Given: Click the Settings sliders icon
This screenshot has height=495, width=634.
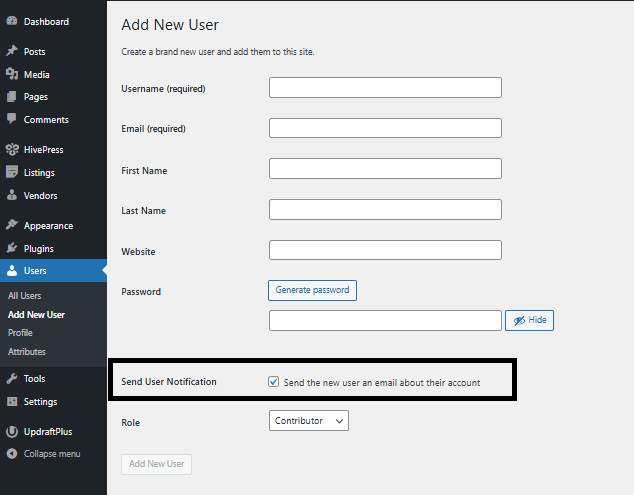Looking at the screenshot, I should coord(12,402).
